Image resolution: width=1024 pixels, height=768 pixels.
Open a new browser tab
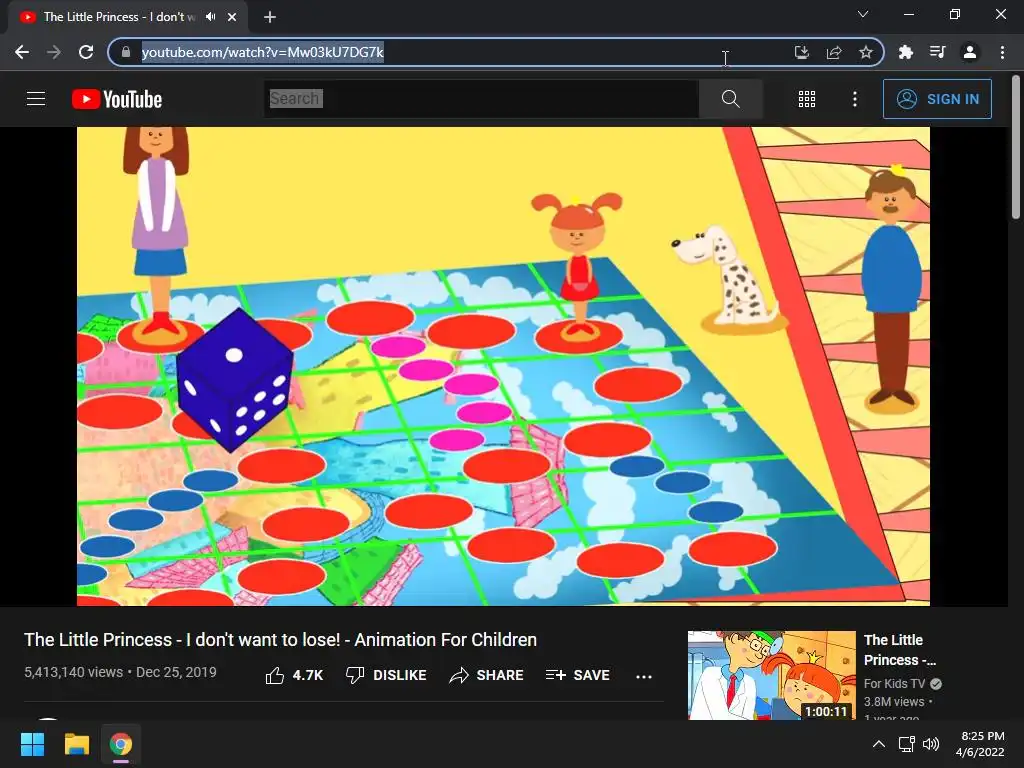point(270,17)
